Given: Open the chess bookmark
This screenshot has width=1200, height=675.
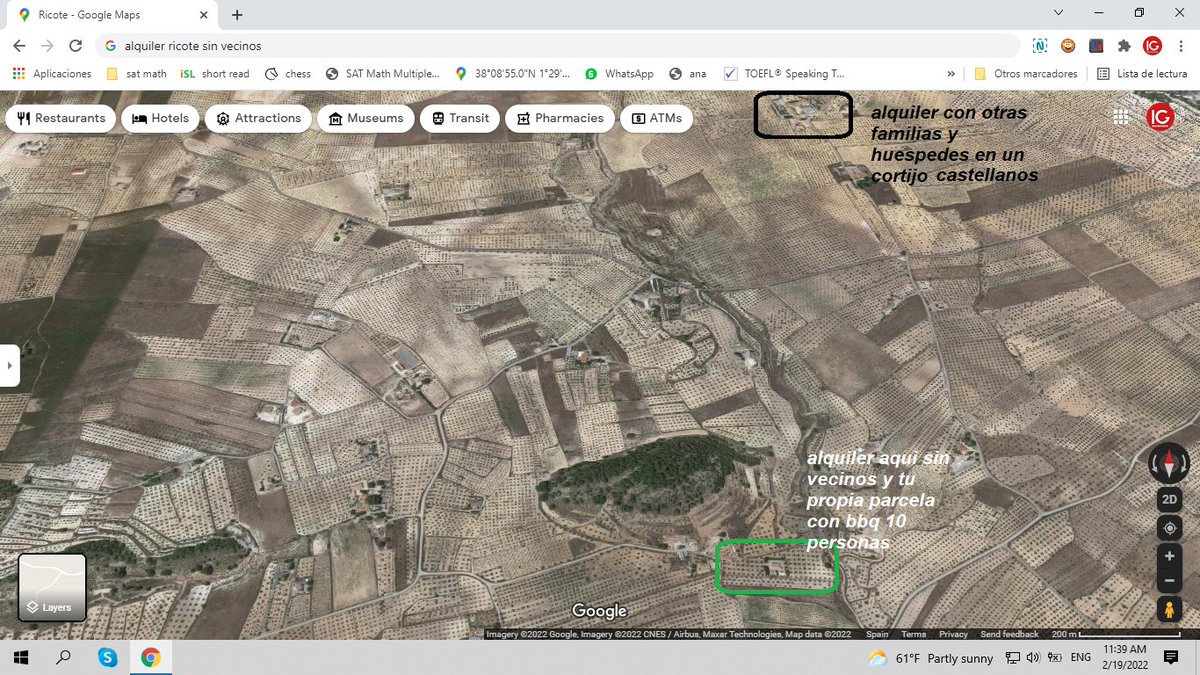Looking at the screenshot, I should (288, 73).
